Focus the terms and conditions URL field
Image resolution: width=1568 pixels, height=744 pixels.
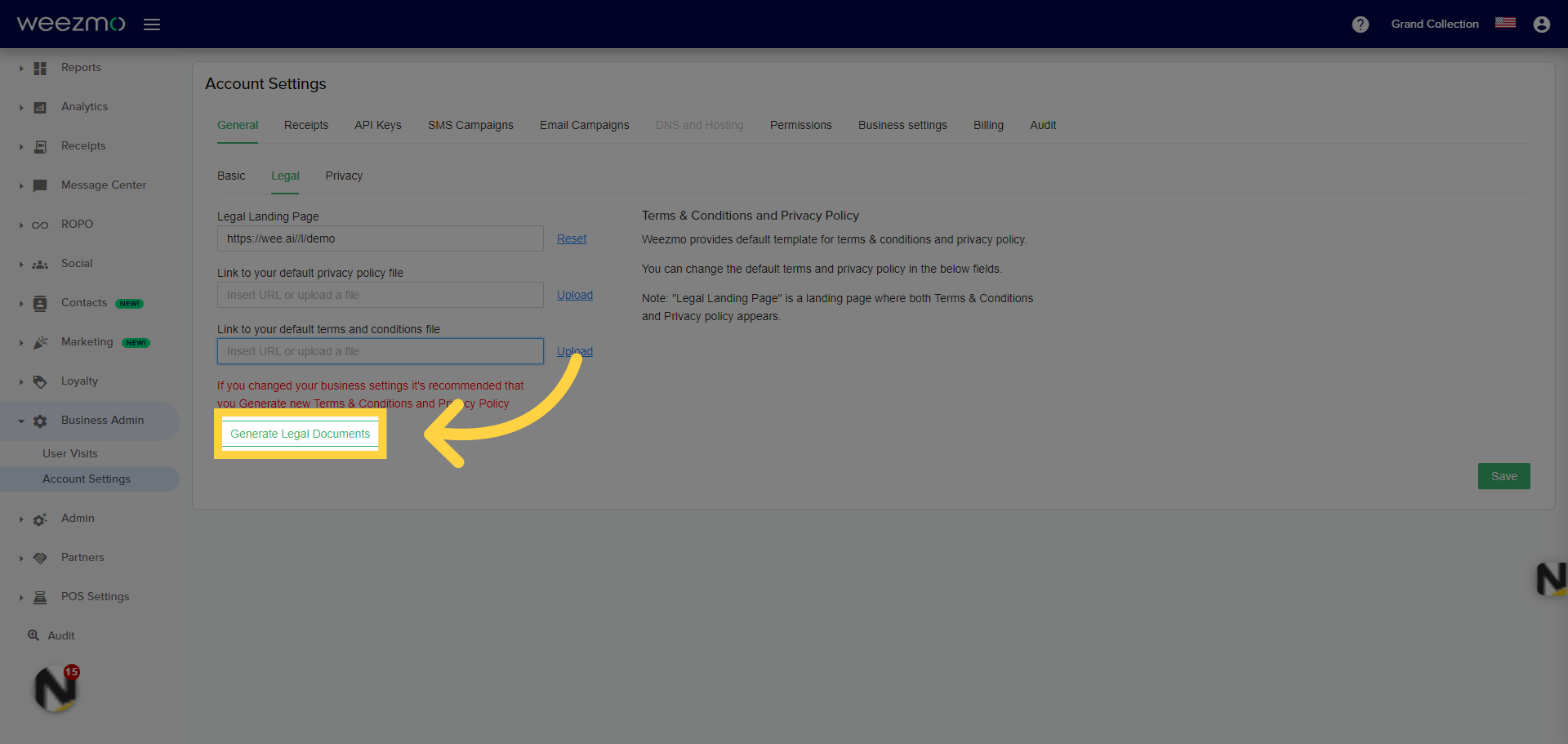[x=381, y=351]
